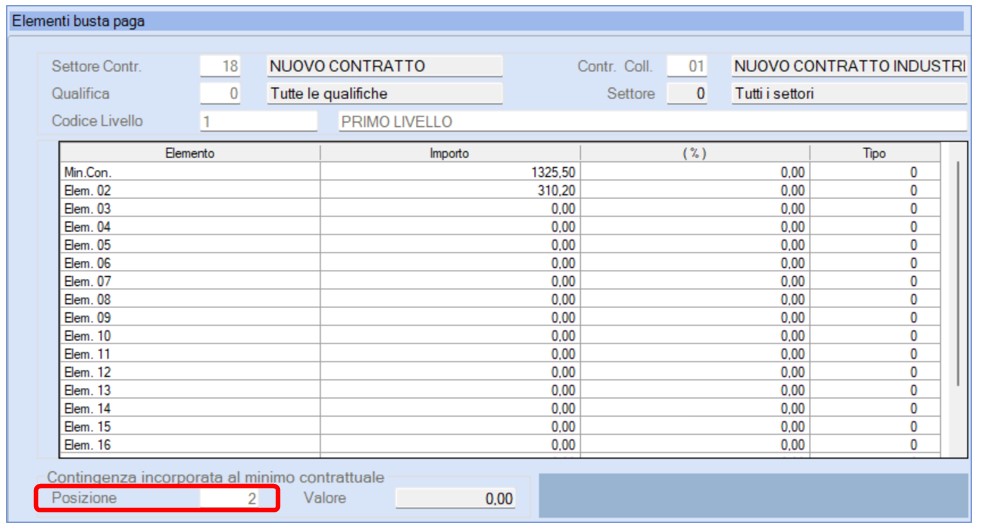
Task: Click the Importo cell of Elem. 13
Action: [x=450, y=390]
